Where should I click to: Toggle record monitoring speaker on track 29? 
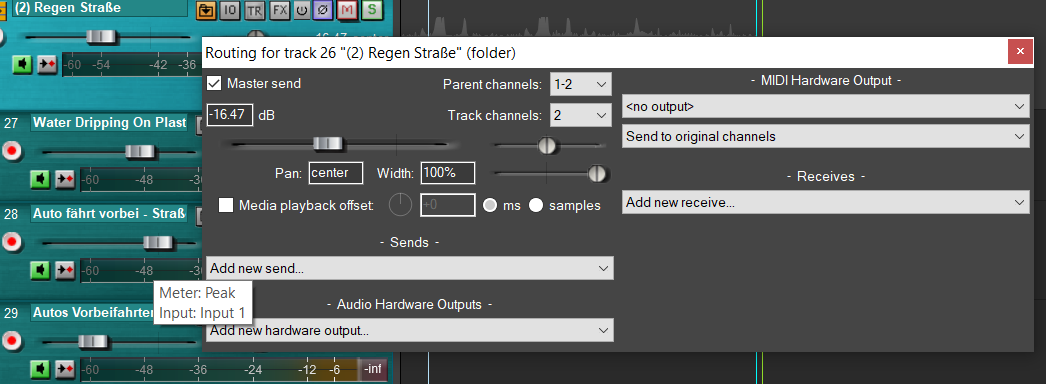tap(41, 367)
